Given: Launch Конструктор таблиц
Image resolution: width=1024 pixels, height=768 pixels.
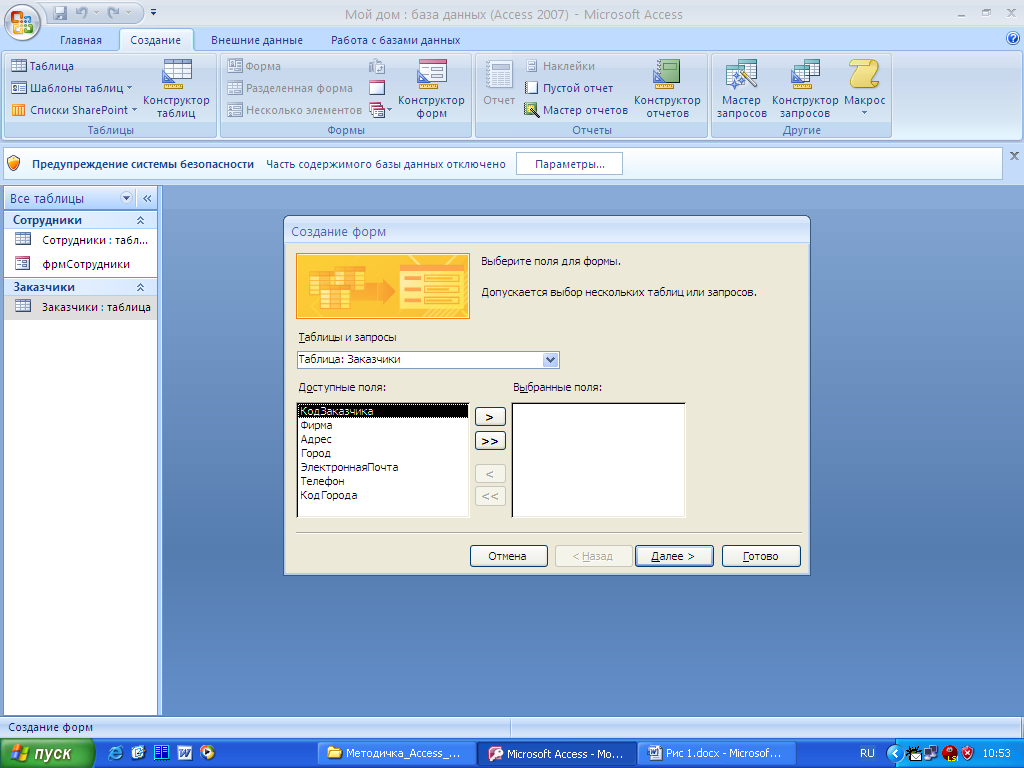Looking at the screenshot, I should coord(176,88).
